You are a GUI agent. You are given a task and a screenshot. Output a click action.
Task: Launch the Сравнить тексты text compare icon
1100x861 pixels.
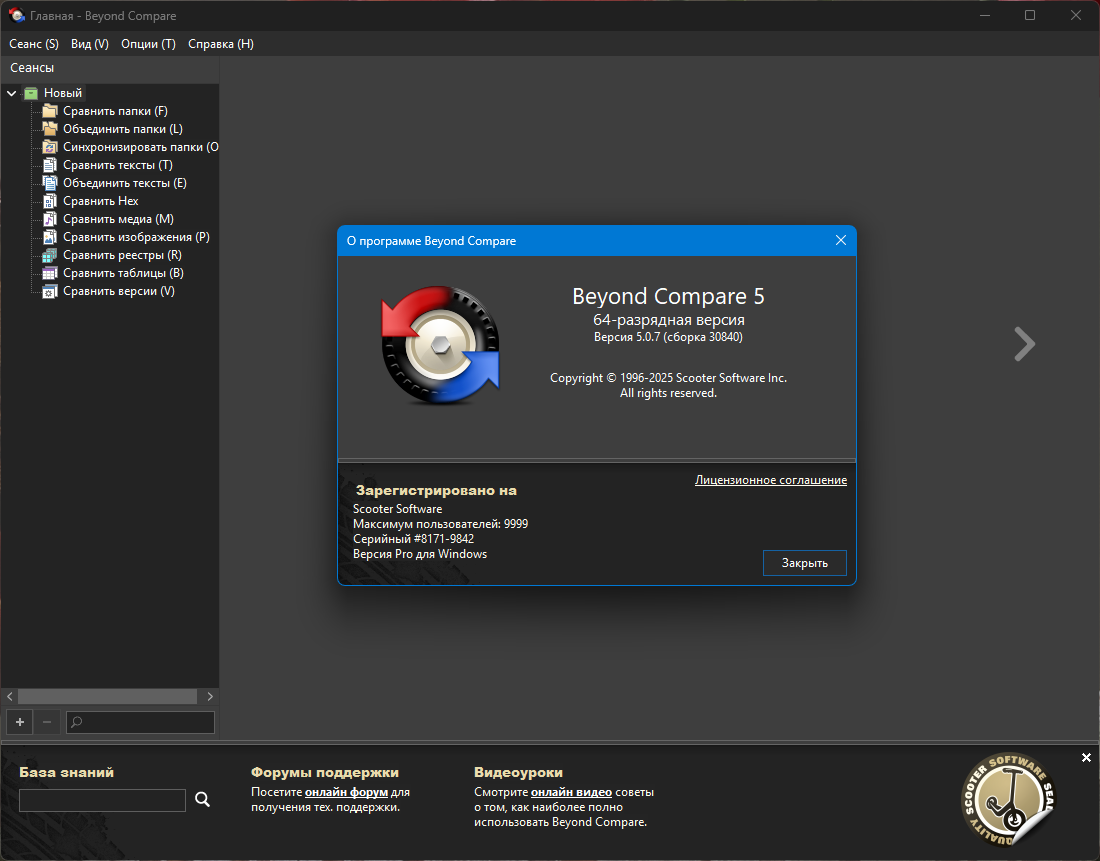pos(50,165)
